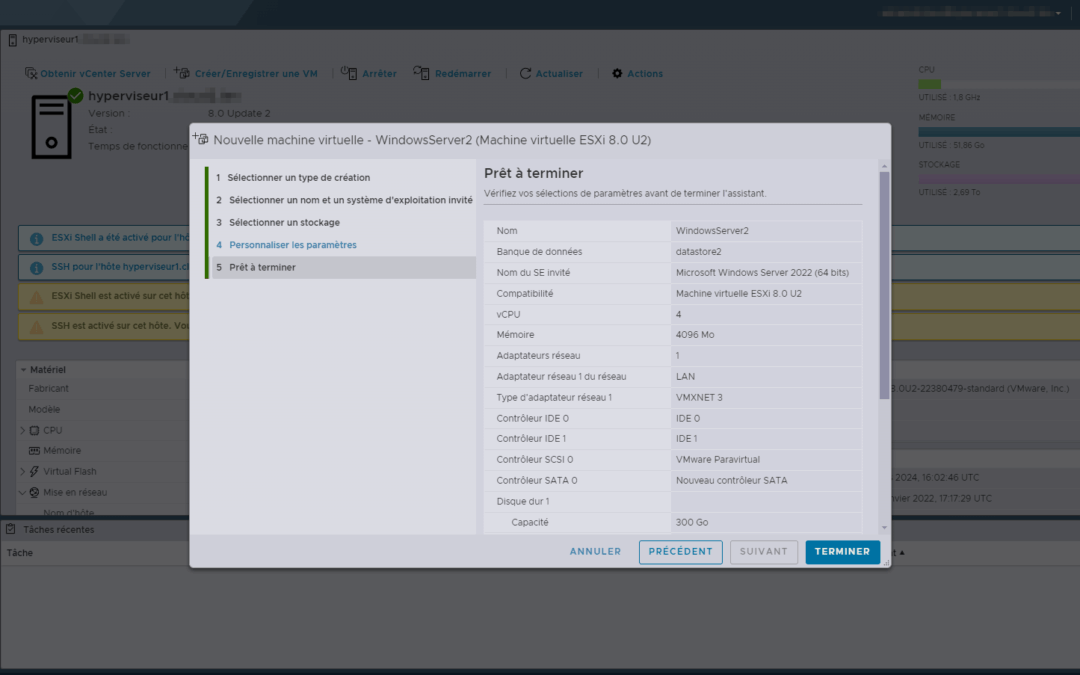Click the Redémarrer toolbar label
The image size is (1080, 675).
pos(463,74)
